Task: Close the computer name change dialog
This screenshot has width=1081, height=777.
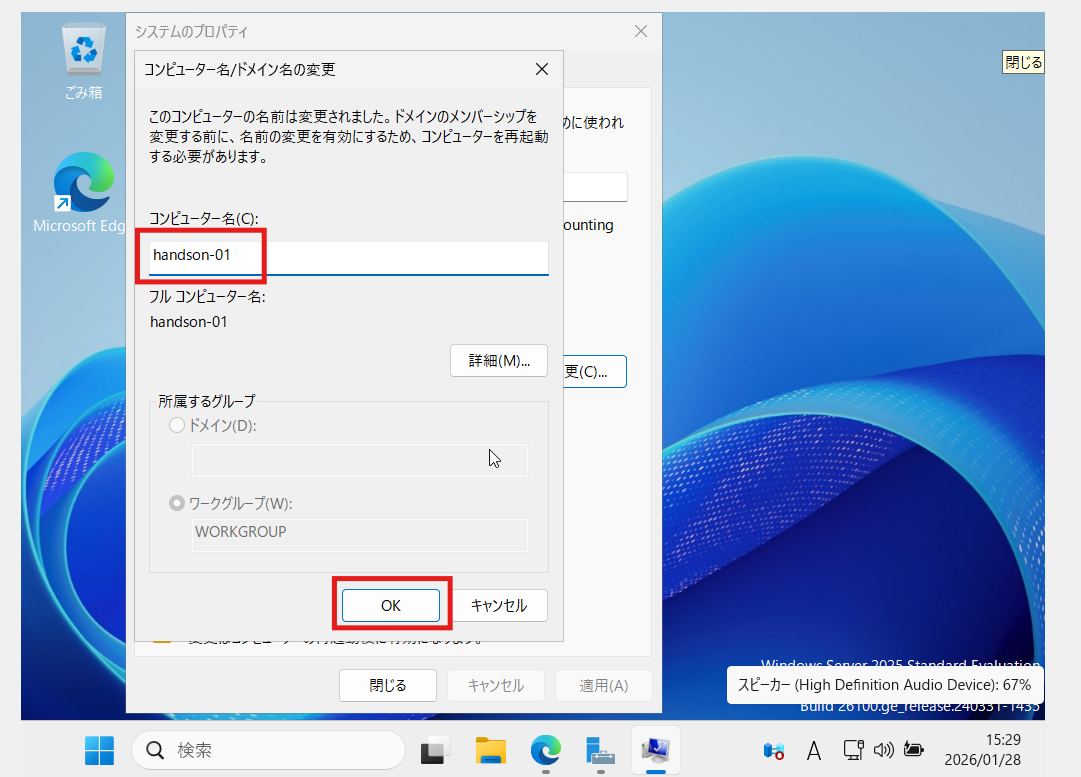Action: (x=542, y=69)
